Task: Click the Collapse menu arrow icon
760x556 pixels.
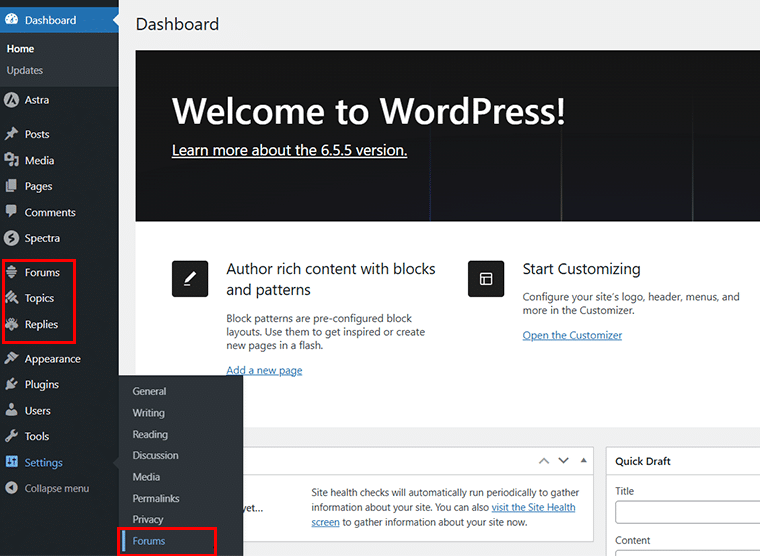Action: pyautogui.click(x=12, y=488)
